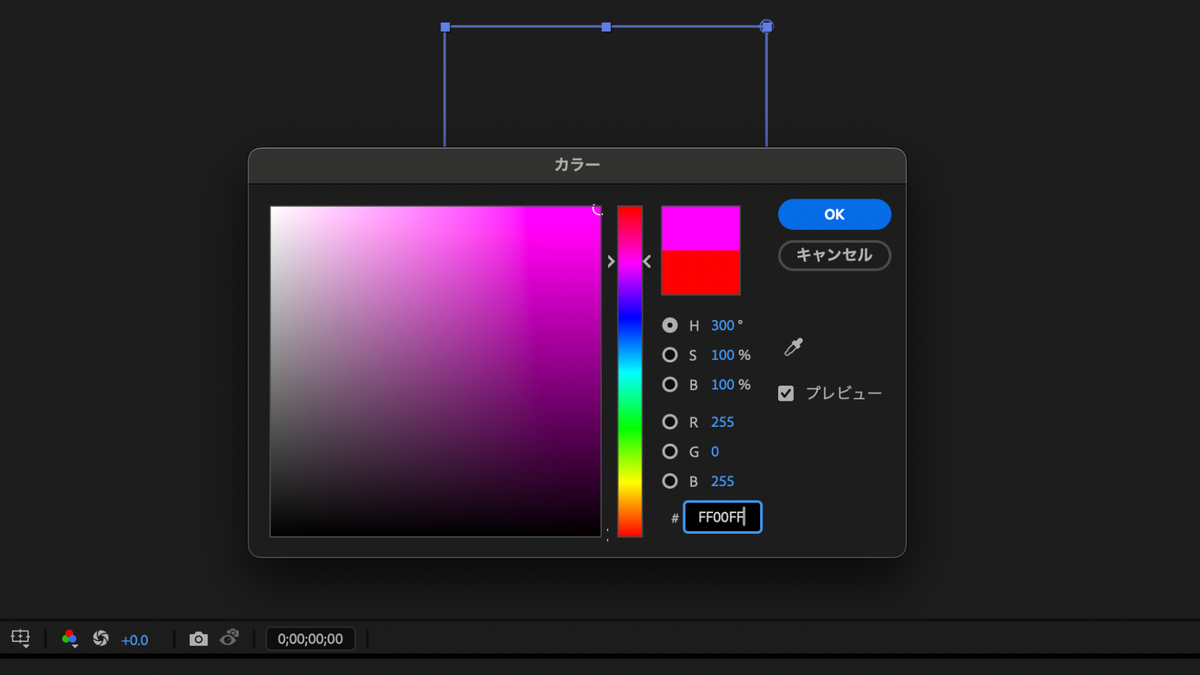Click the green value 0

point(715,452)
